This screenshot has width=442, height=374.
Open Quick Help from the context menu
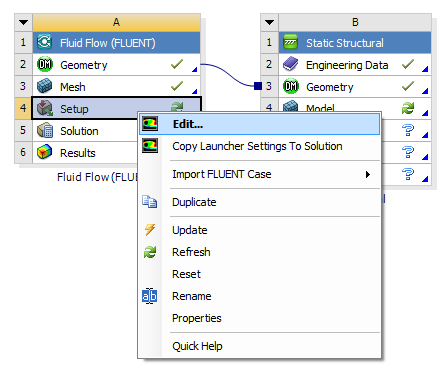[259, 346]
